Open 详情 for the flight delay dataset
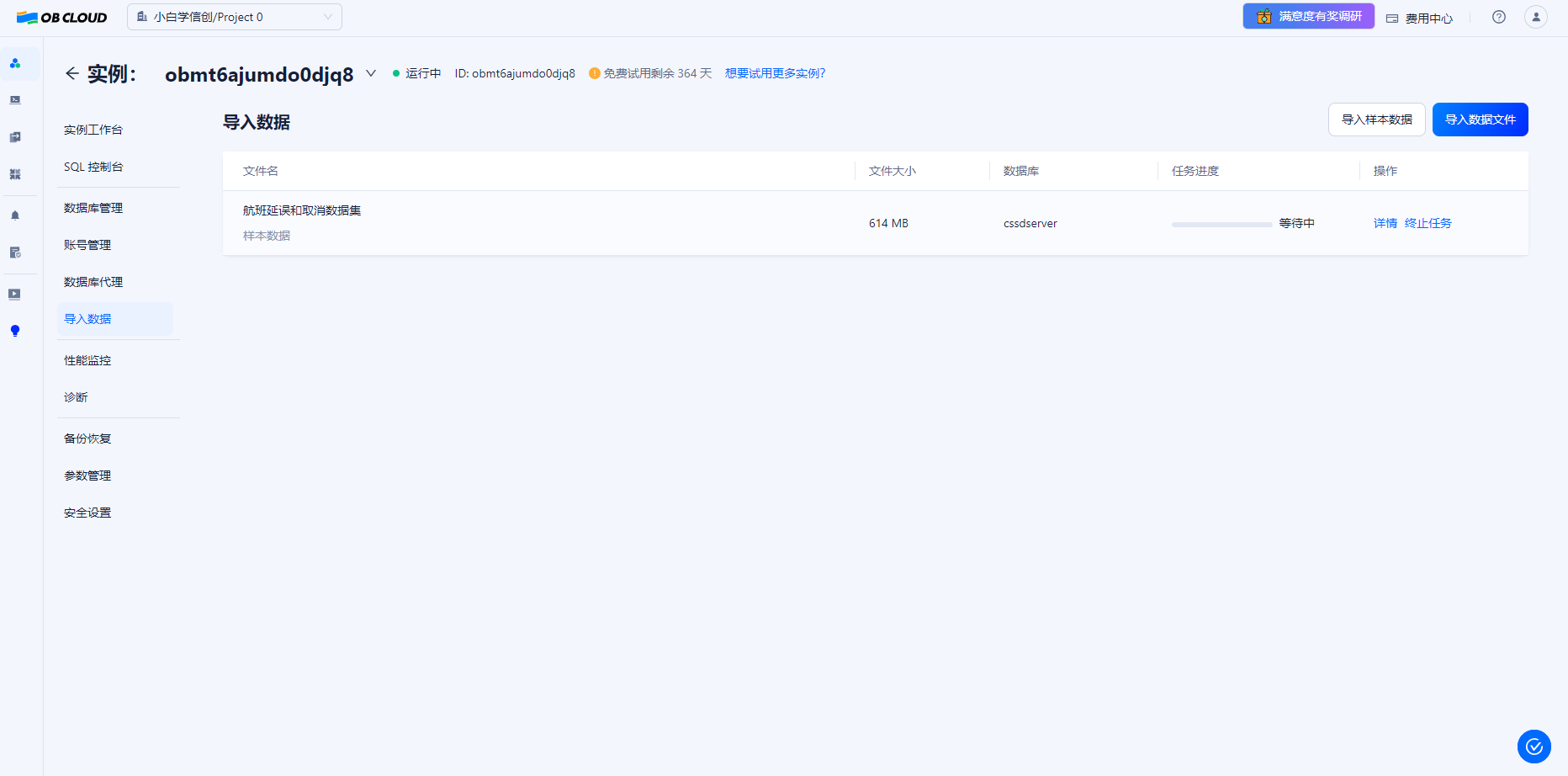1568x776 pixels. coord(1385,223)
